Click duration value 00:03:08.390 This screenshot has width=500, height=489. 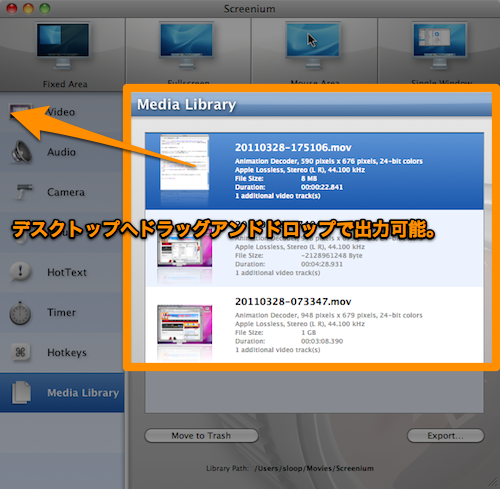tap(322, 341)
